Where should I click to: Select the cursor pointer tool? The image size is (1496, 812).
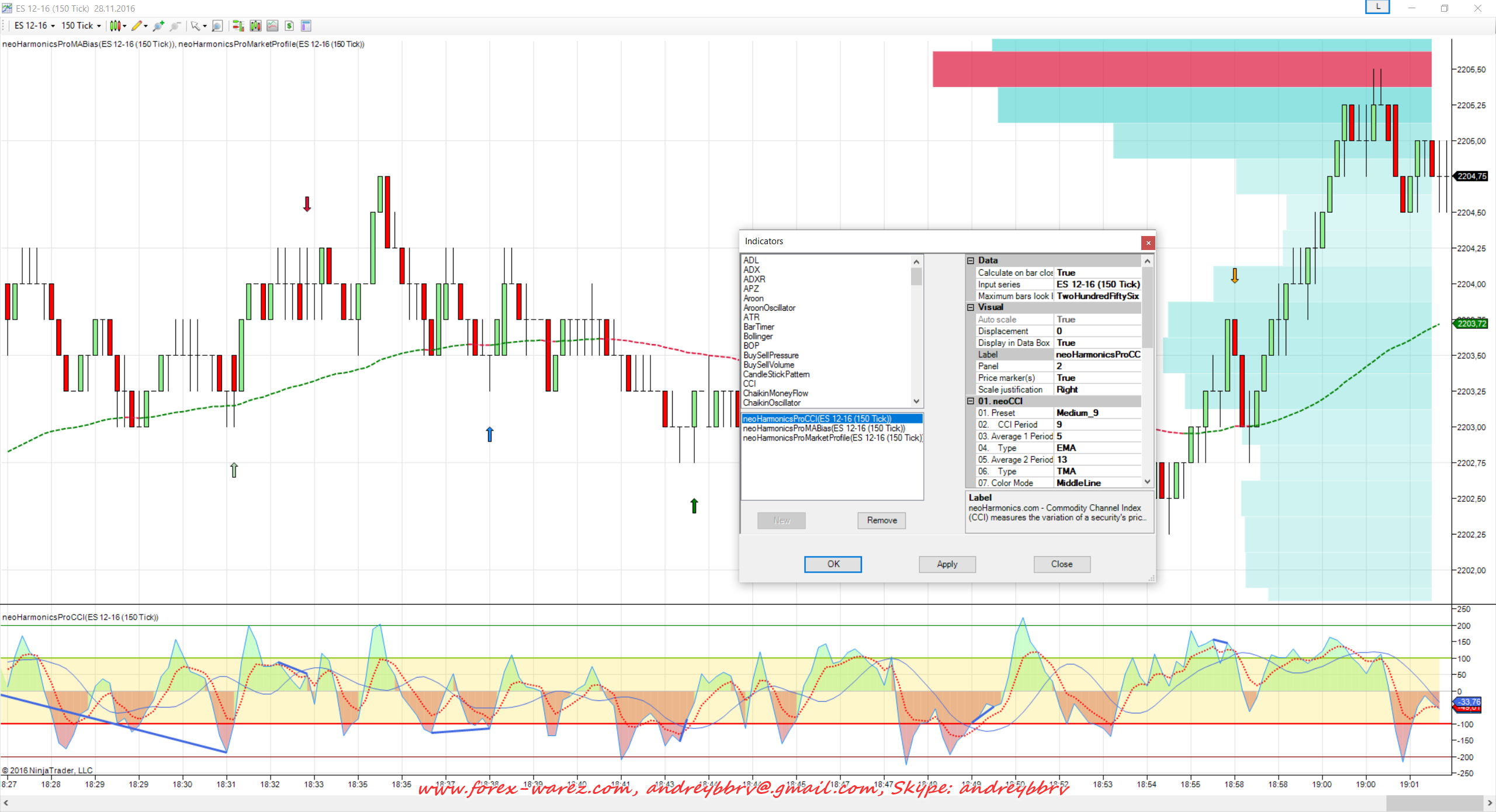pyautogui.click(x=195, y=26)
